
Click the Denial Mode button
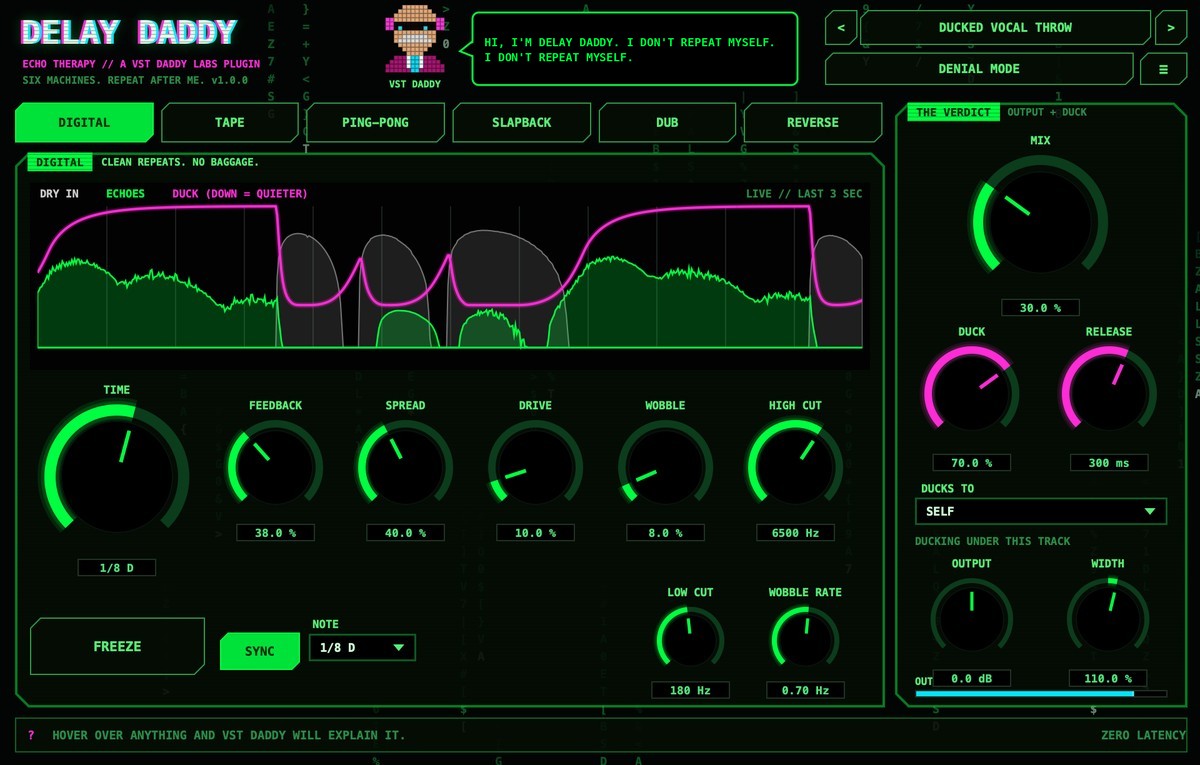[x=979, y=69]
